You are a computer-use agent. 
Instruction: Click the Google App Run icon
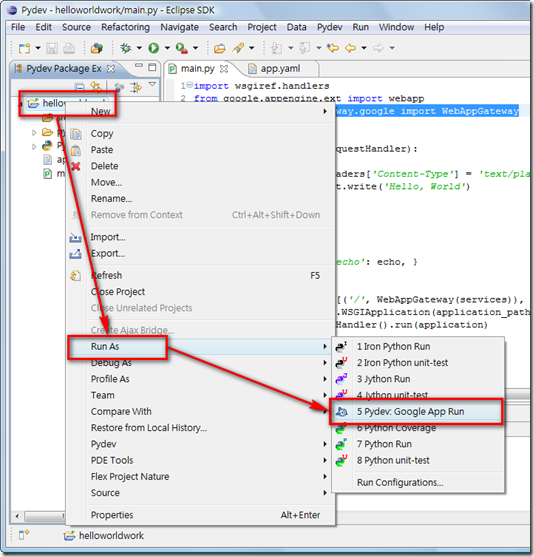341,412
